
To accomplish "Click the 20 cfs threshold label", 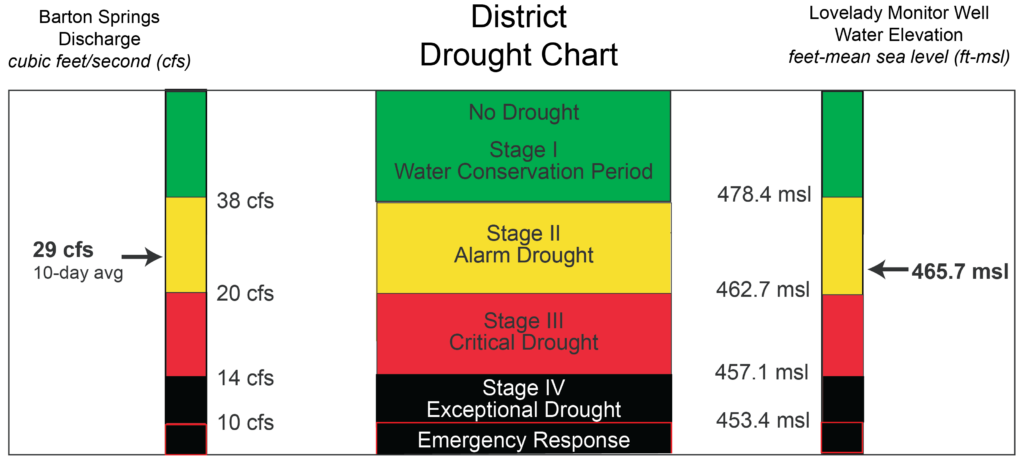I will coord(246,295).
